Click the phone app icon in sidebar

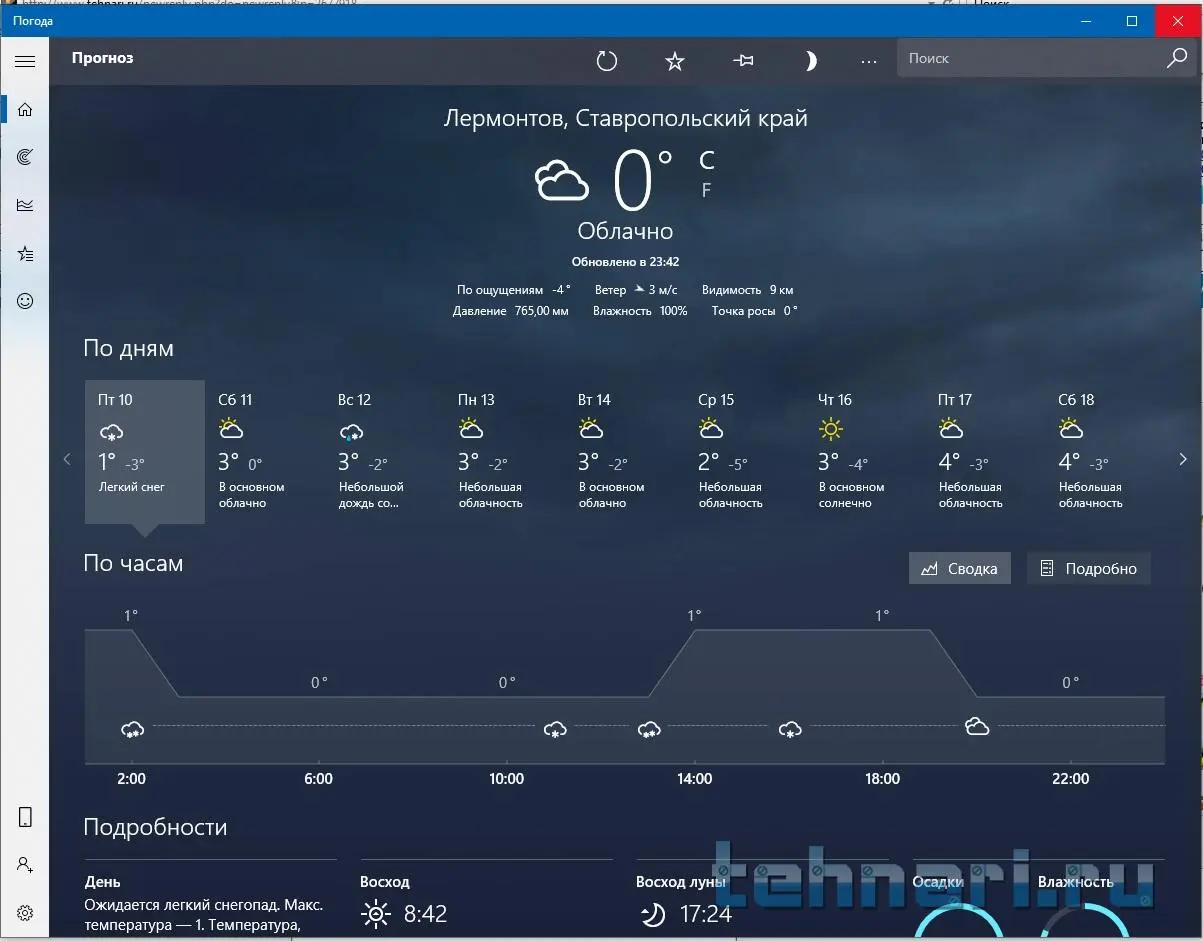click(x=25, y=817)
